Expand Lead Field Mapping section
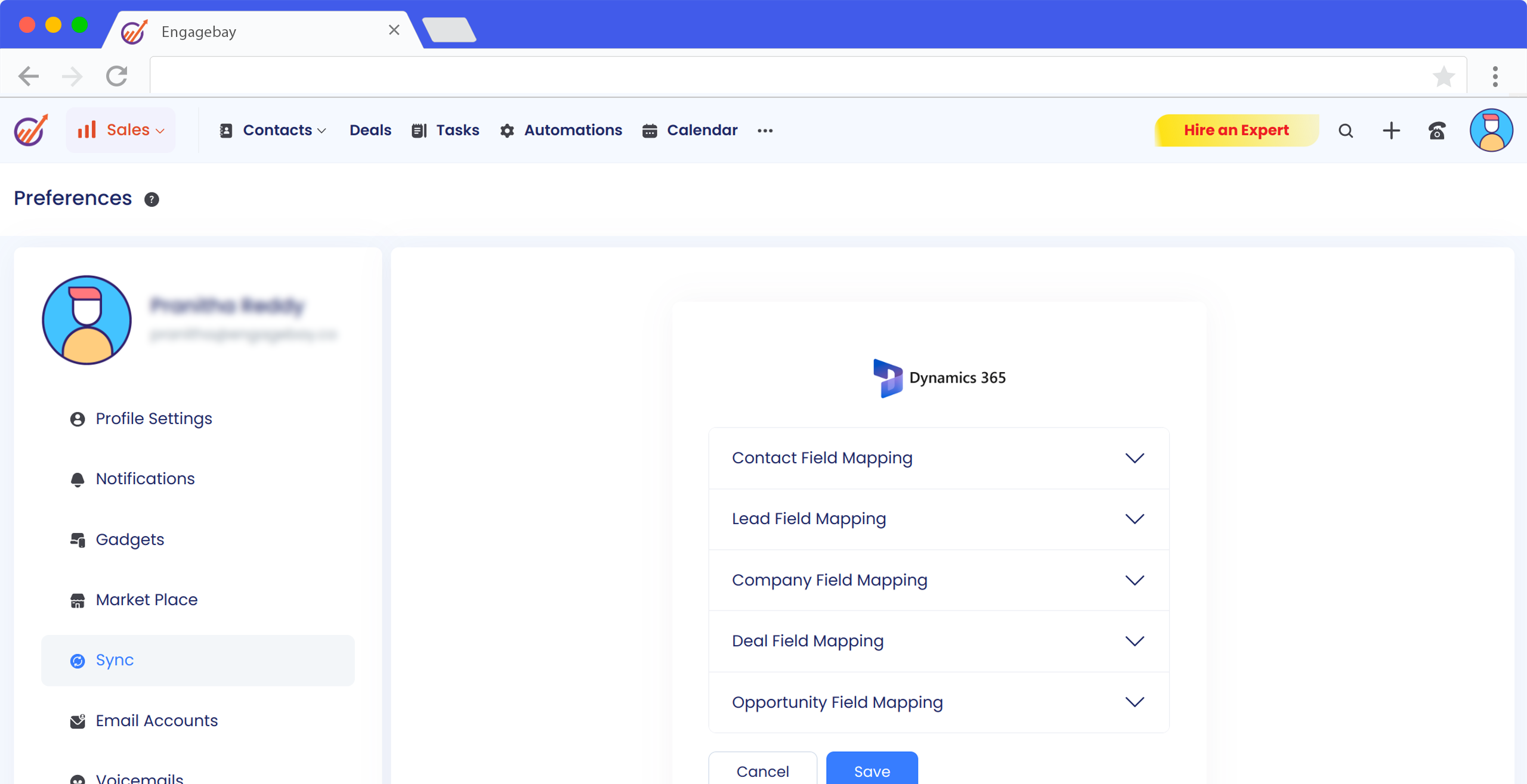The image size is (1527, 784). [x=1134, y=519]
